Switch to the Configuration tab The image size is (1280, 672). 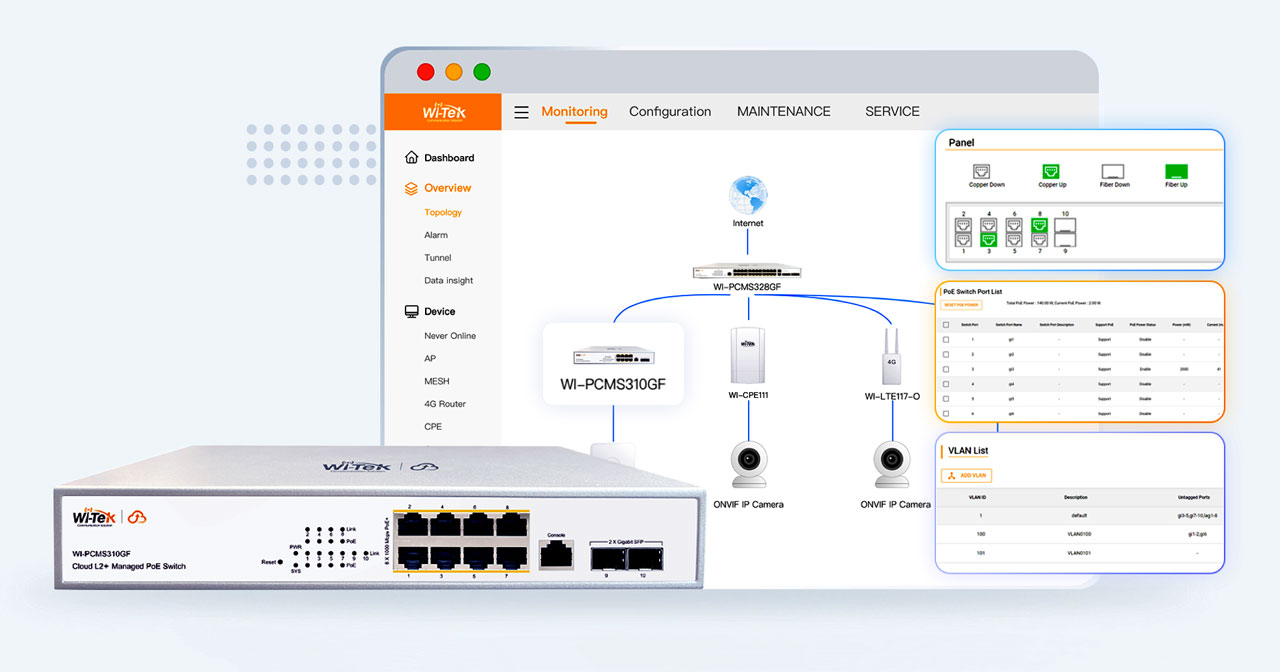click(x=670, y=112)
